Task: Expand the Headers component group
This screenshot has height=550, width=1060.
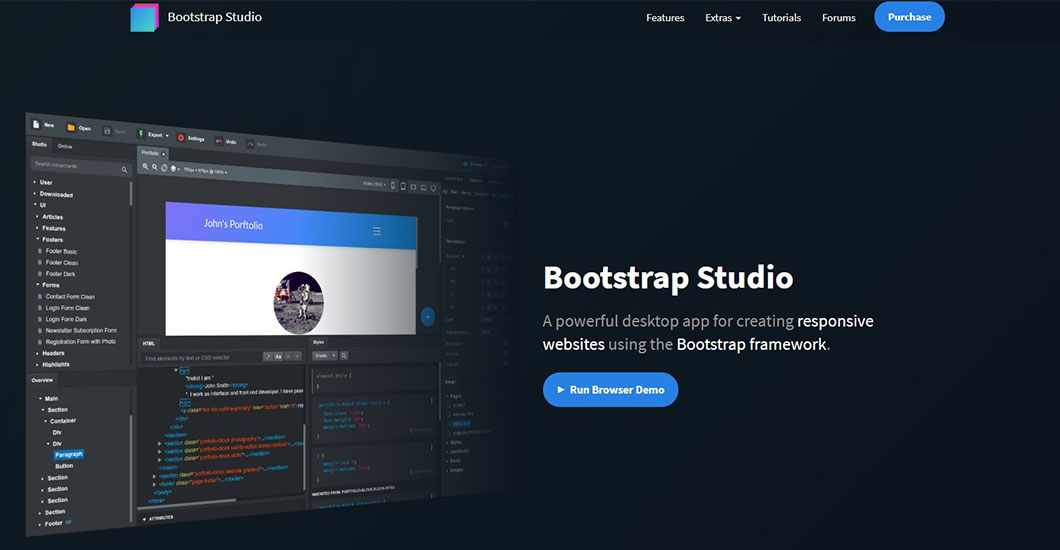Action: (52, 353)
